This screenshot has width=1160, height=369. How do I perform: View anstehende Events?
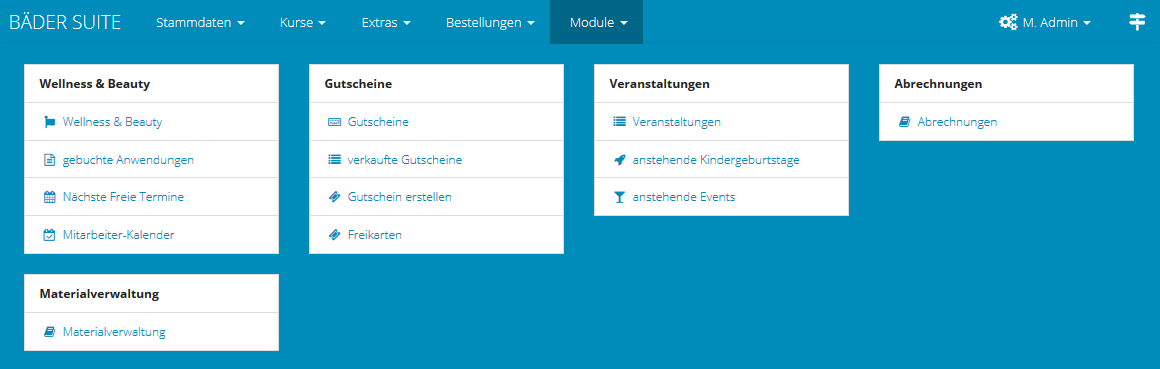tap(684, 197)
